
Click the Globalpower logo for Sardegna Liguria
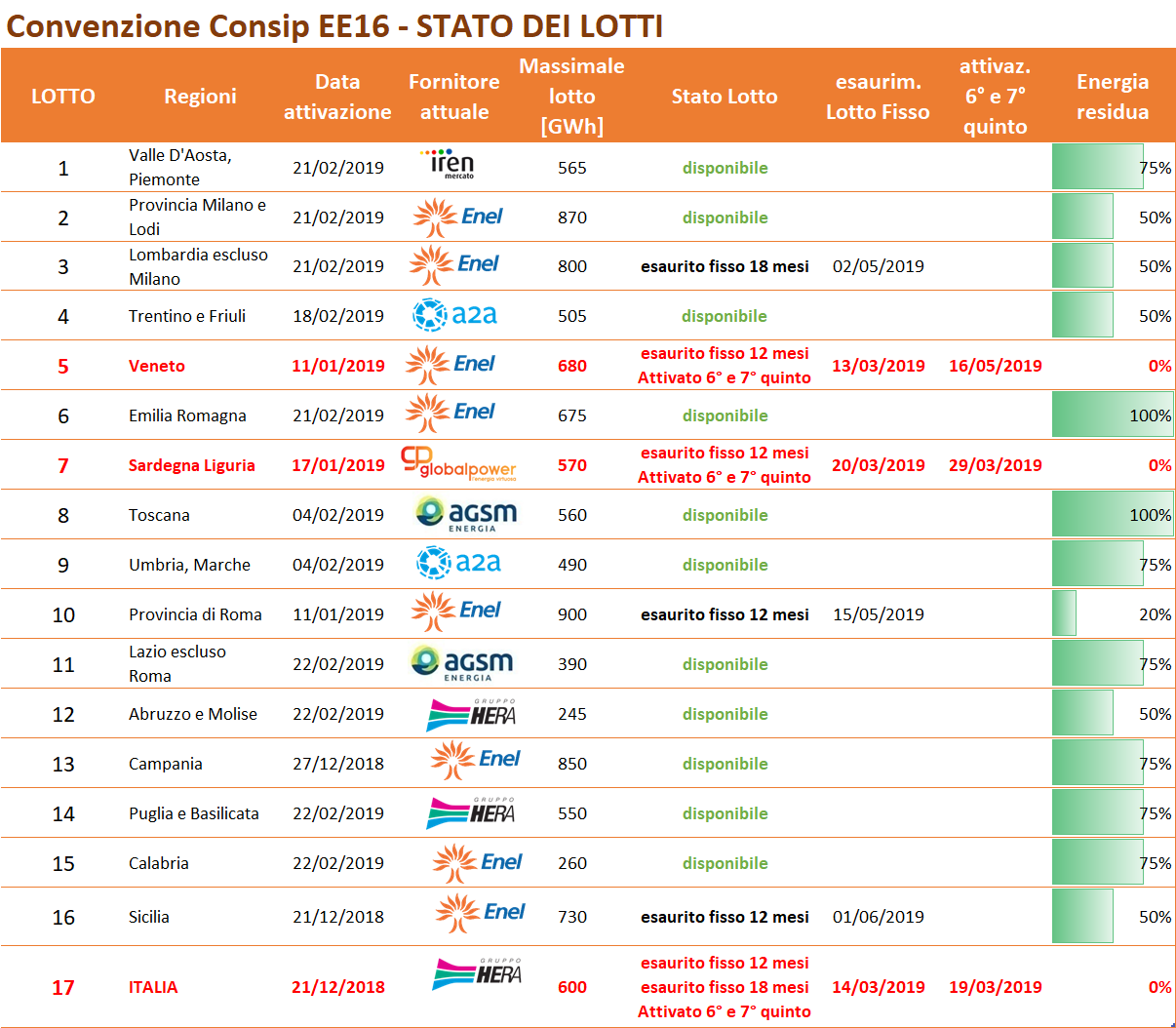(458, 463)
